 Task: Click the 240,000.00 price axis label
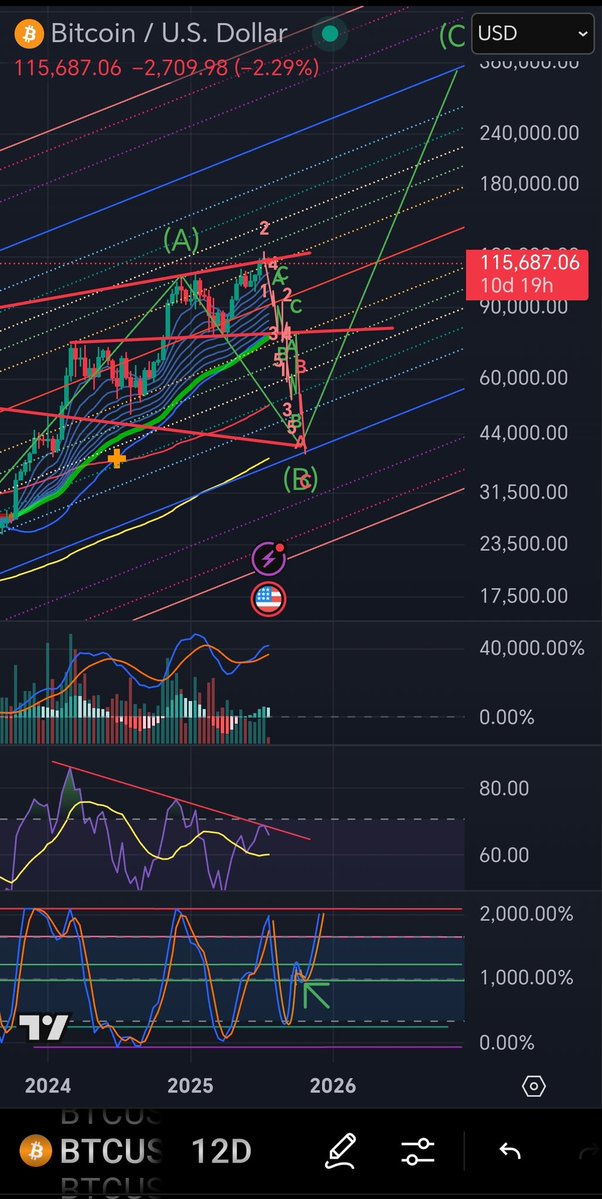tap(529, 133)
